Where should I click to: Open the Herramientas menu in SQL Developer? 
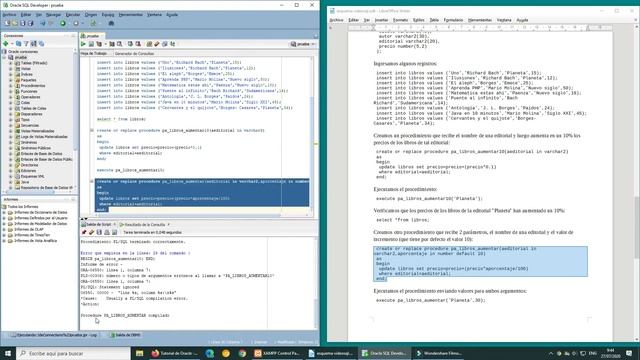pos(131,15)
